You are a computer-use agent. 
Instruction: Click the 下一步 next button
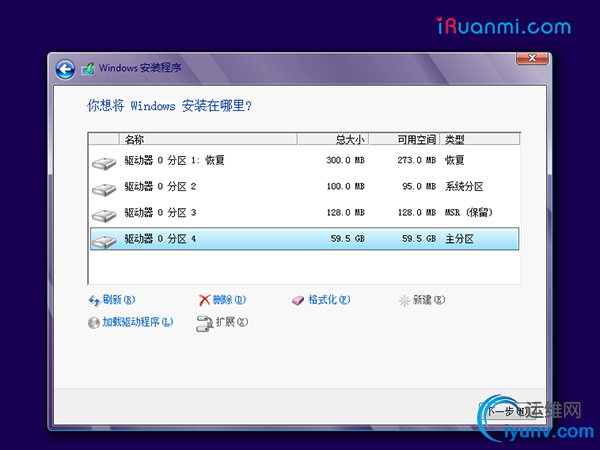(x=507, y=411)
